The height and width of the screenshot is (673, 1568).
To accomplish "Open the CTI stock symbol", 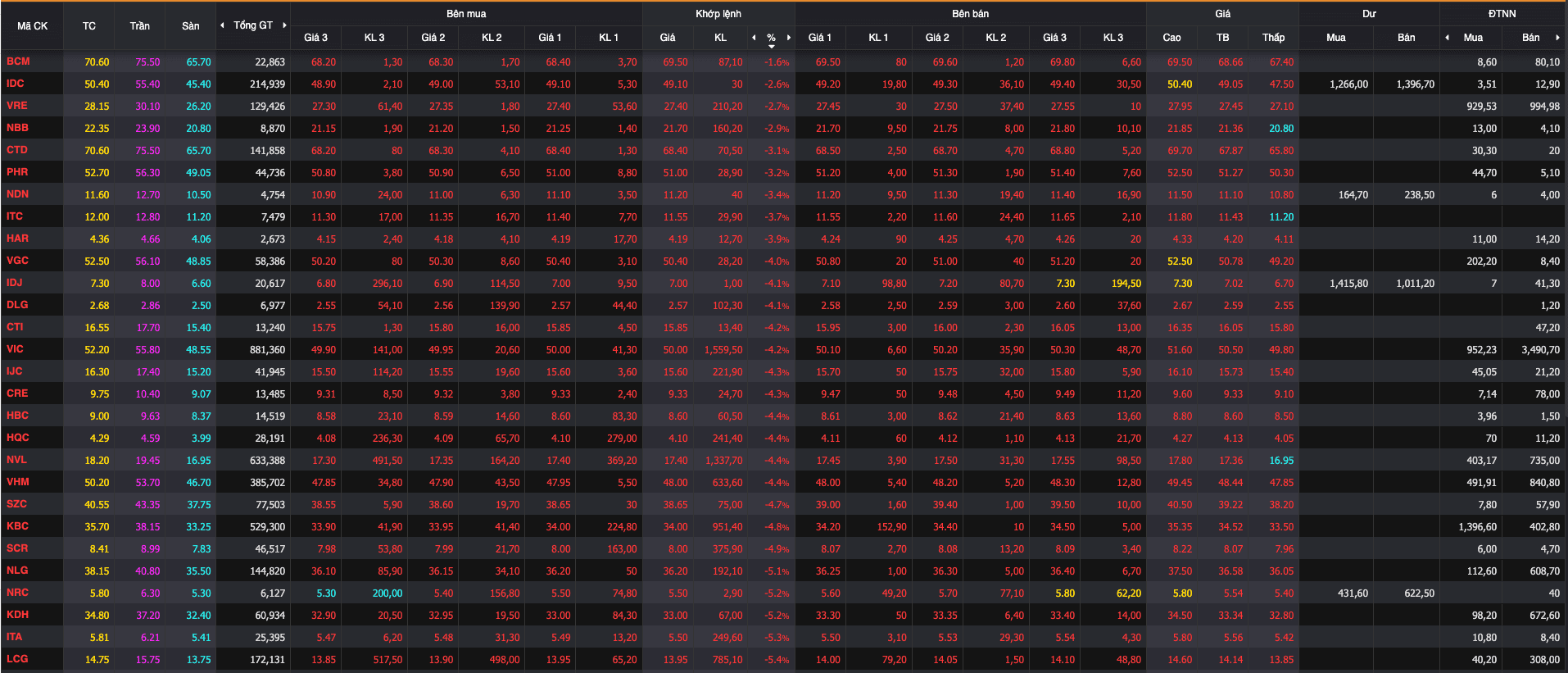I will [x=15, y=327].
